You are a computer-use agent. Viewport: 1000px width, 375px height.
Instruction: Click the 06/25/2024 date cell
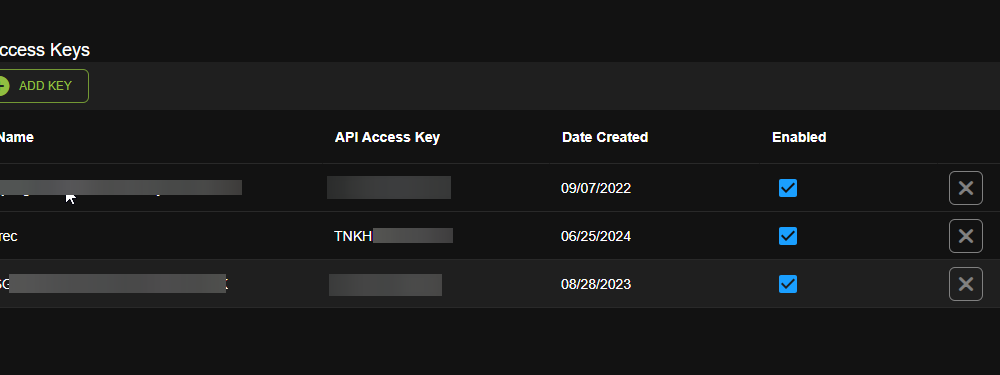pos(596,236)
